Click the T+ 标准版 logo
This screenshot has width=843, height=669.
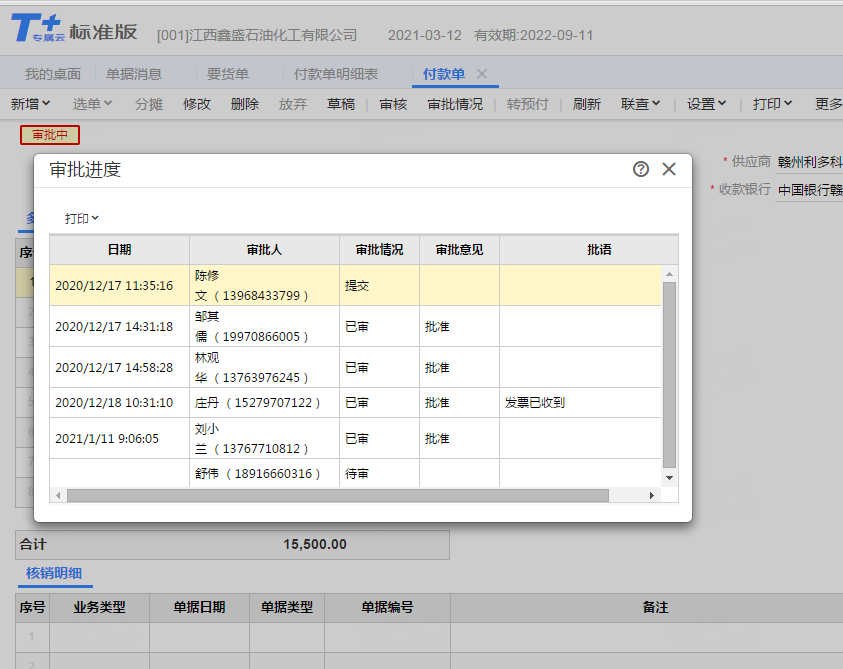[74, 29]
